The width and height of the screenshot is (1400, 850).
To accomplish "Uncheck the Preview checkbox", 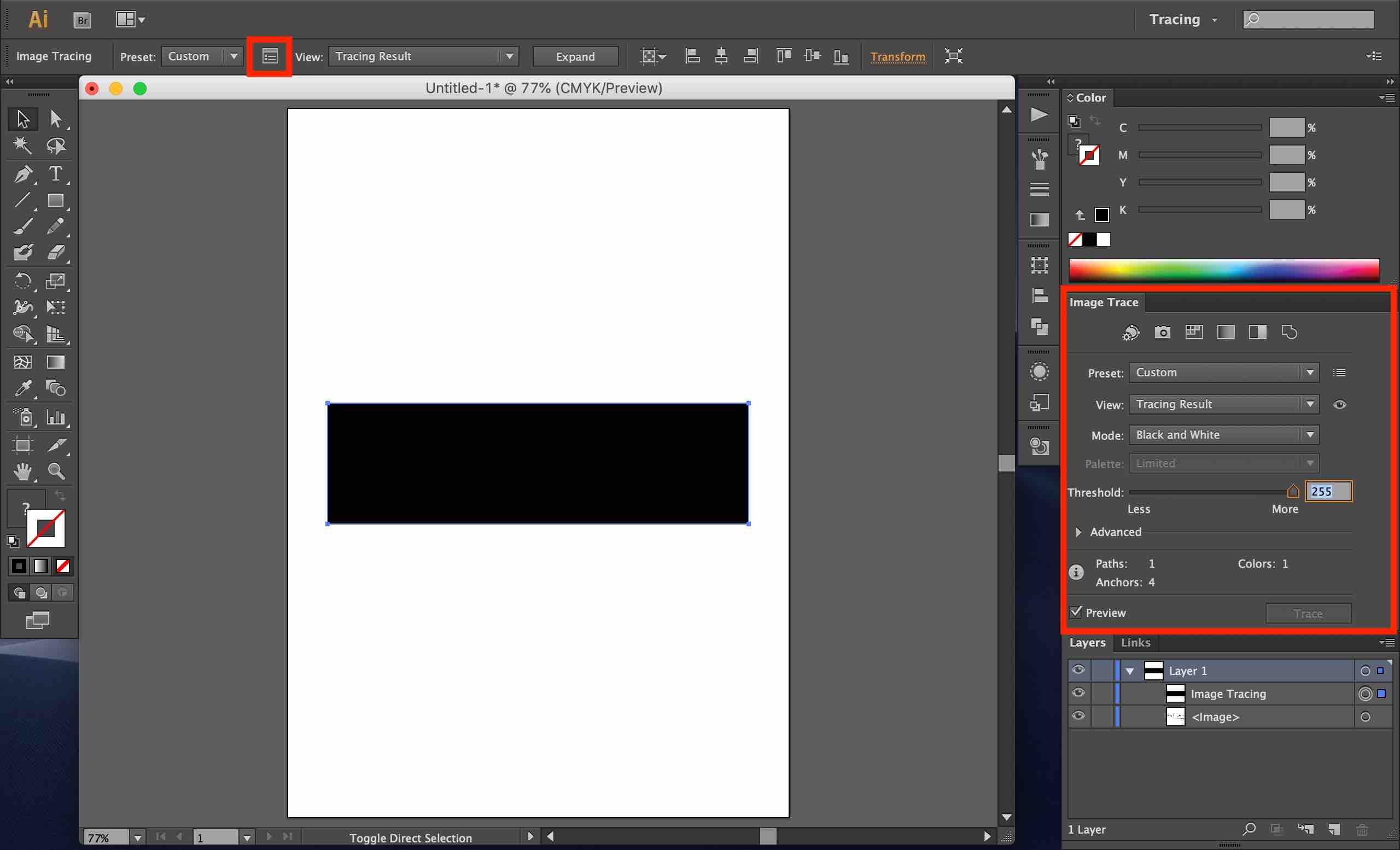I will (x=1076, y=612).
